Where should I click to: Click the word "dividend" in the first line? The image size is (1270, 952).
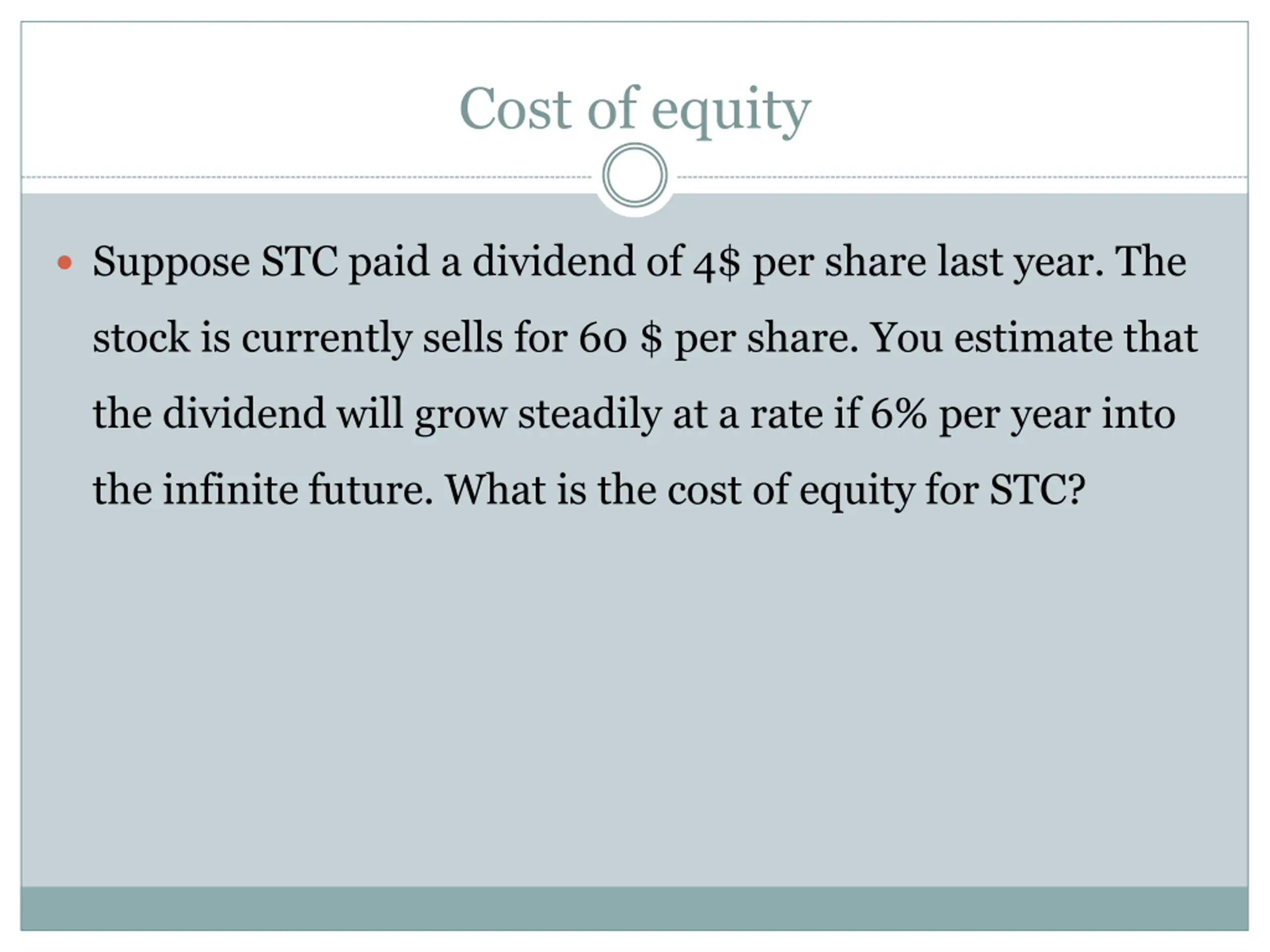[x=554, y=261]
